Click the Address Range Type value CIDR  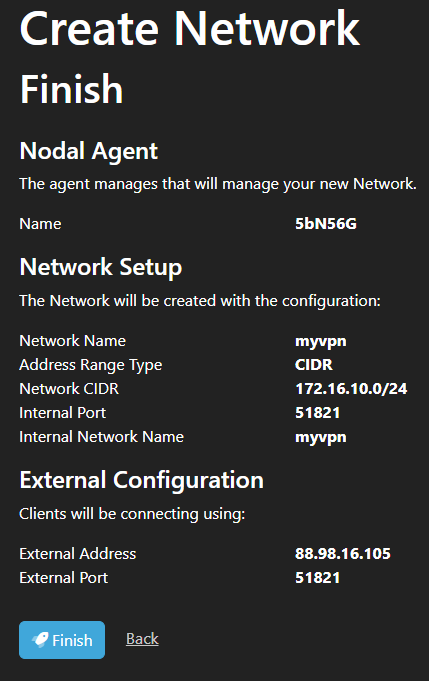[314, 364]
